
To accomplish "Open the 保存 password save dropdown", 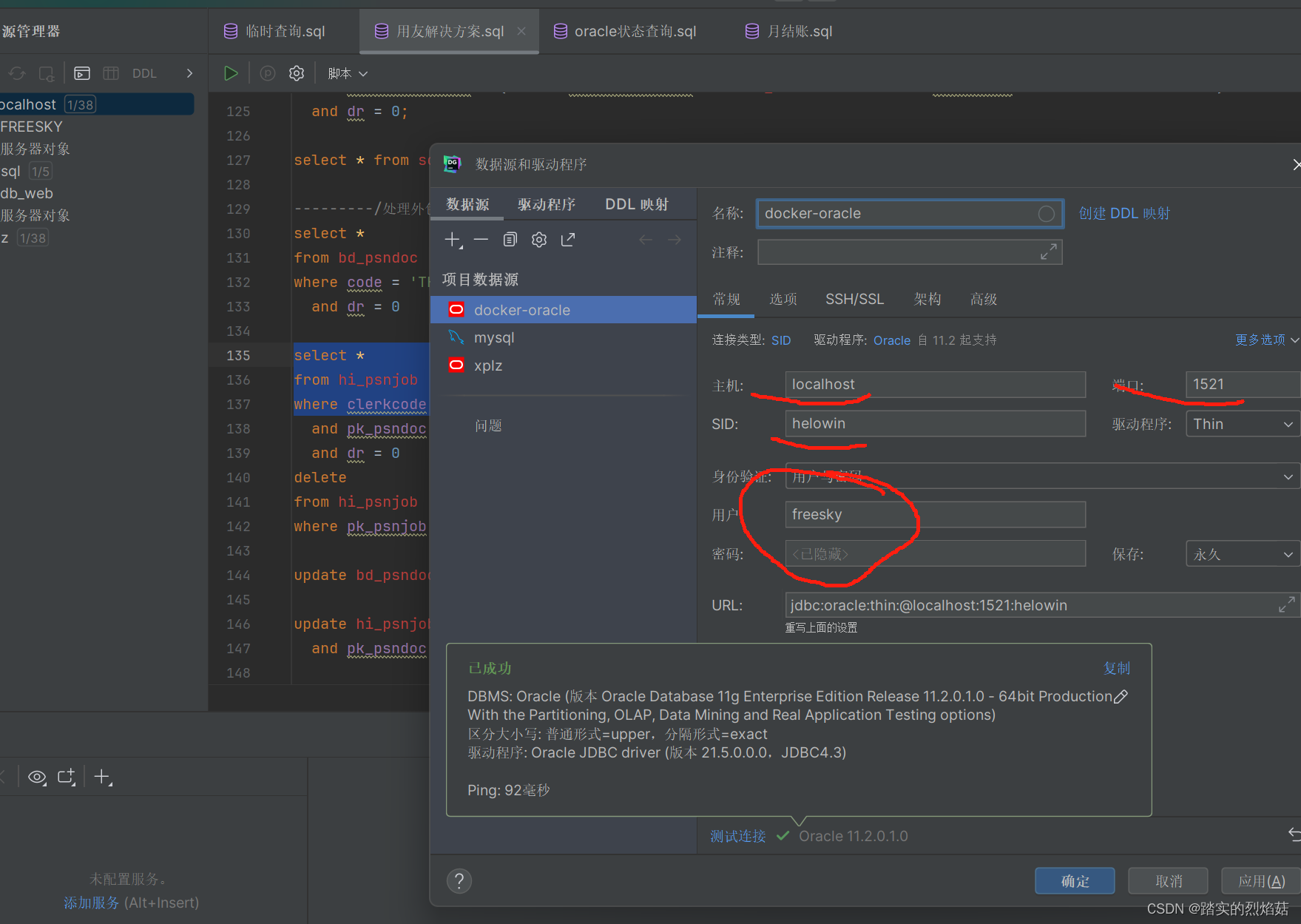I will pyautogui.click(x=1243, y=554).
